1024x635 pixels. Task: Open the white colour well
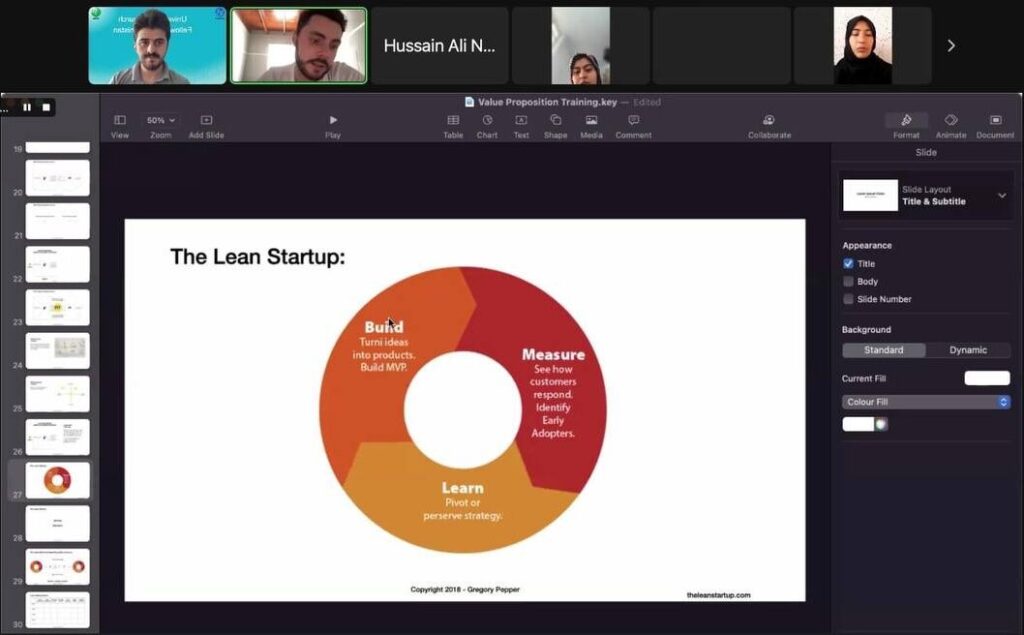(x=858, y=424)
